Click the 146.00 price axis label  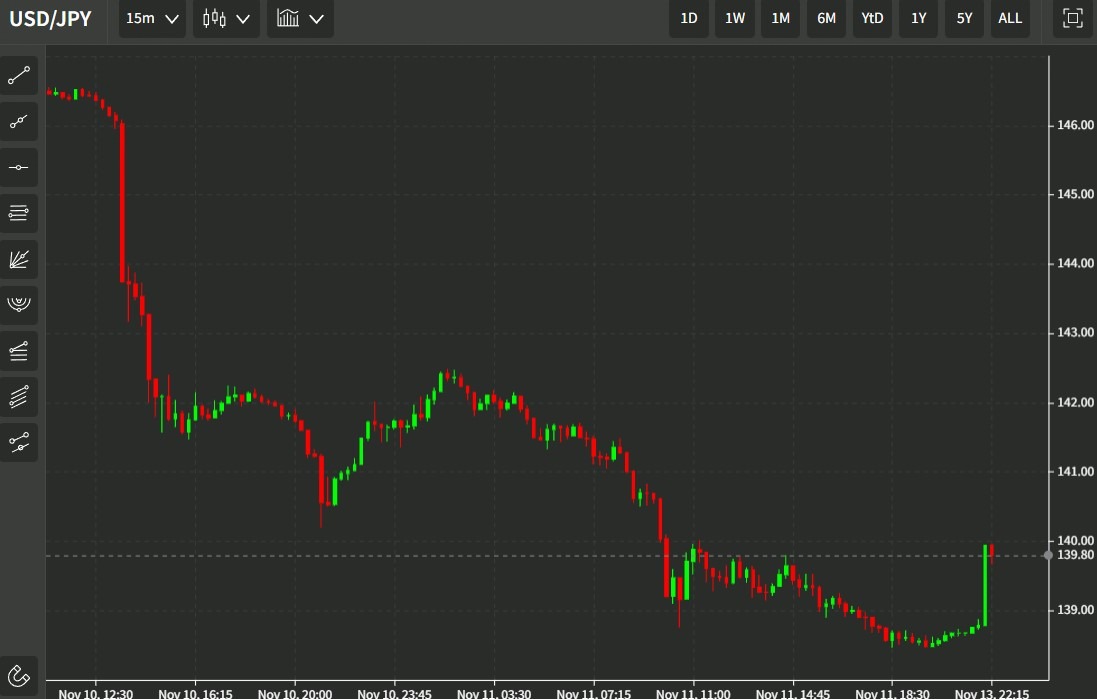point(1075,125)
